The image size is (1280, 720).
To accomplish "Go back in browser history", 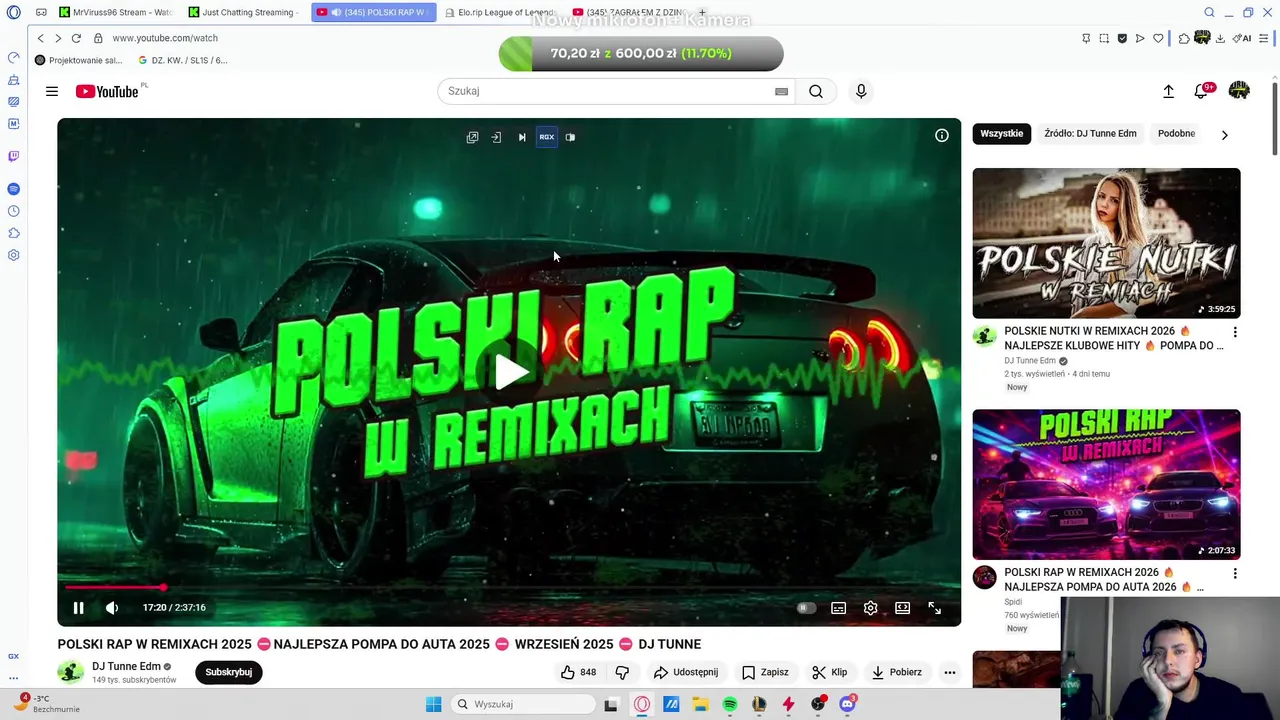I will click(x=41, y=38).
